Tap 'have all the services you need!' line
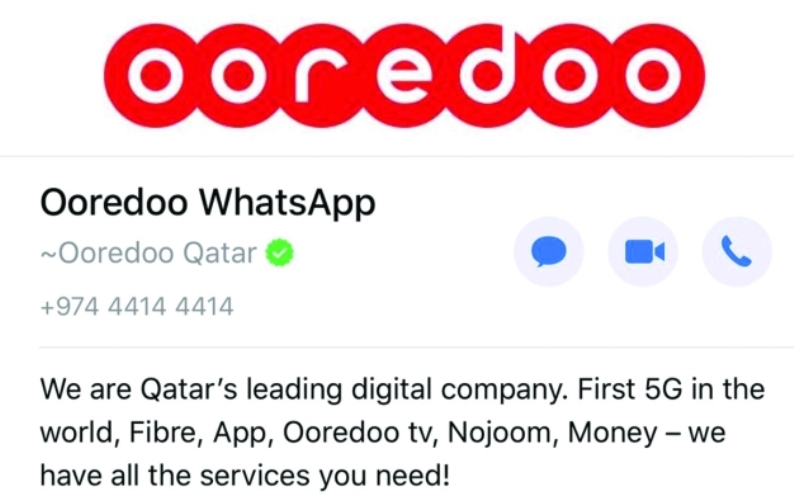 pyautogui.click(x=245, y=476)
